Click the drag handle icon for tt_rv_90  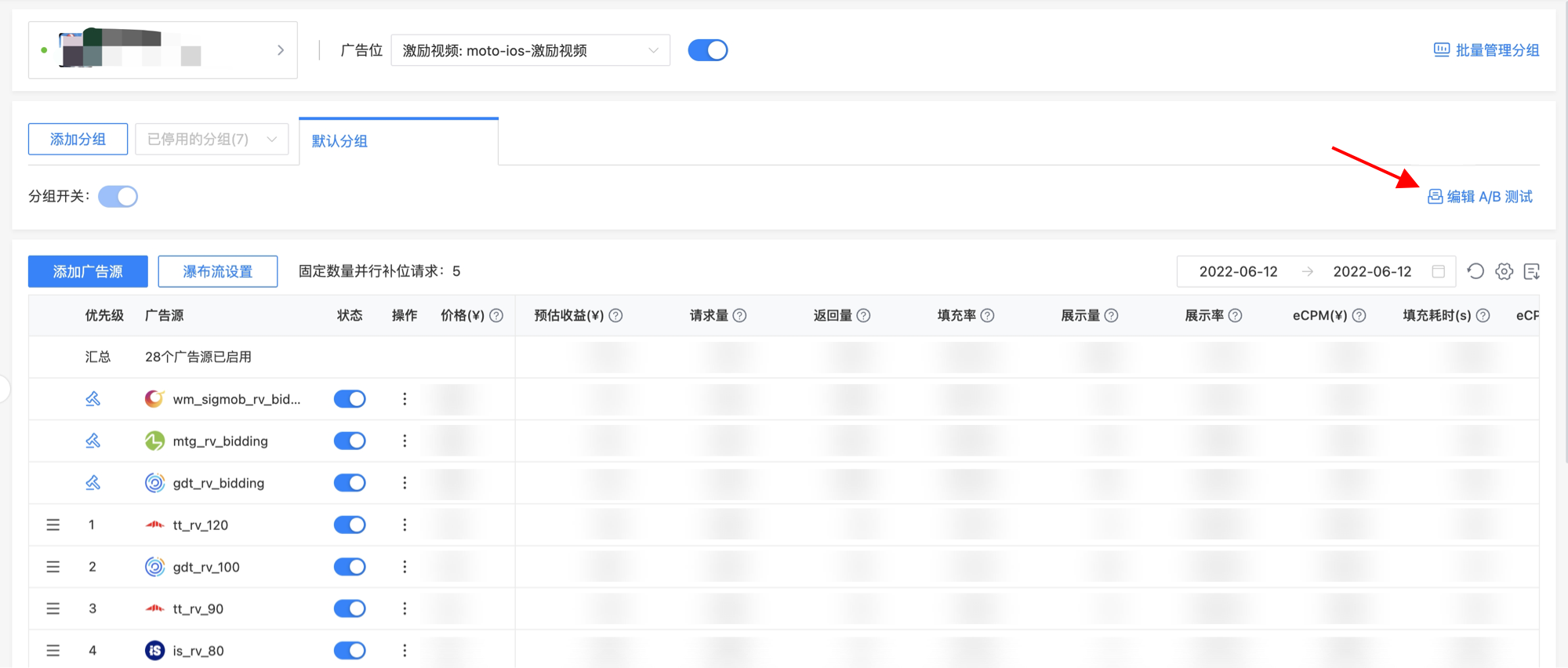coord(53,608)
